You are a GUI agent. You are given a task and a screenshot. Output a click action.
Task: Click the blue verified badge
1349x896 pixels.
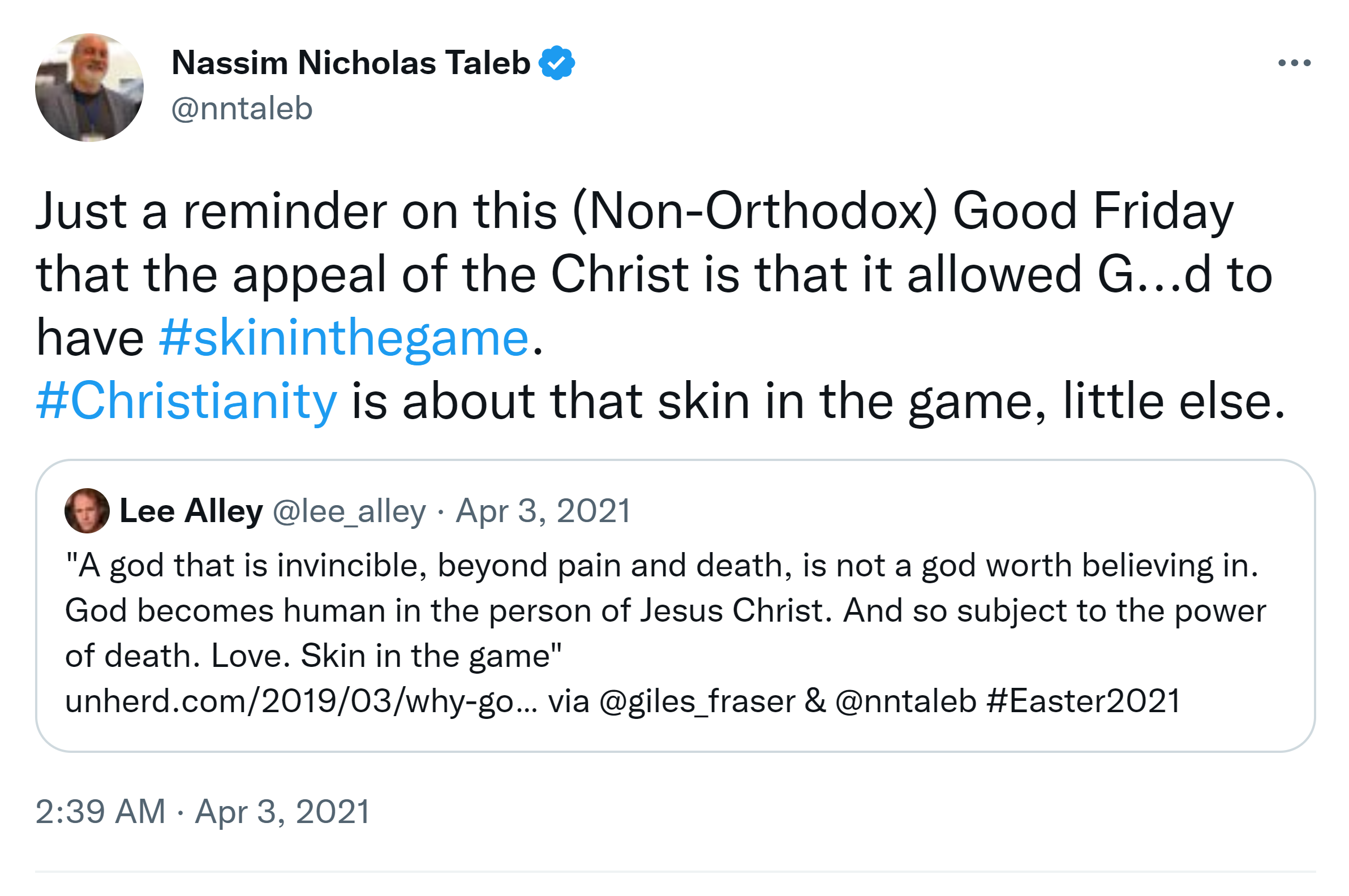tap(556, 63)
